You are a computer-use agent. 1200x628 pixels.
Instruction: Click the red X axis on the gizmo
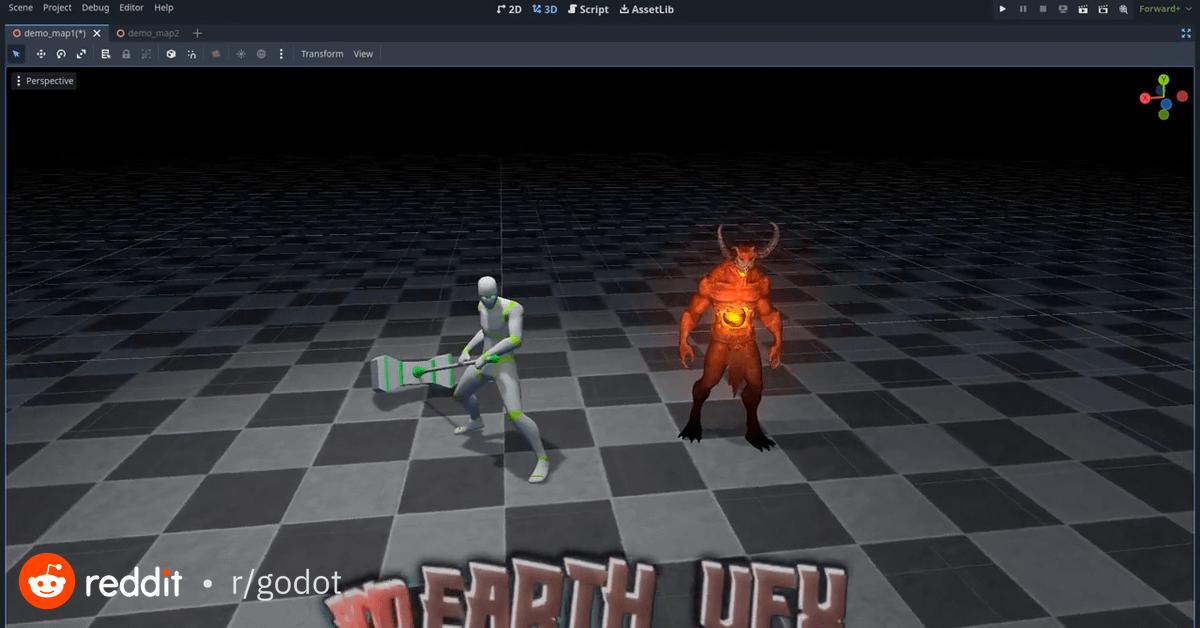pyautogui.click(x=1145, y=98)
